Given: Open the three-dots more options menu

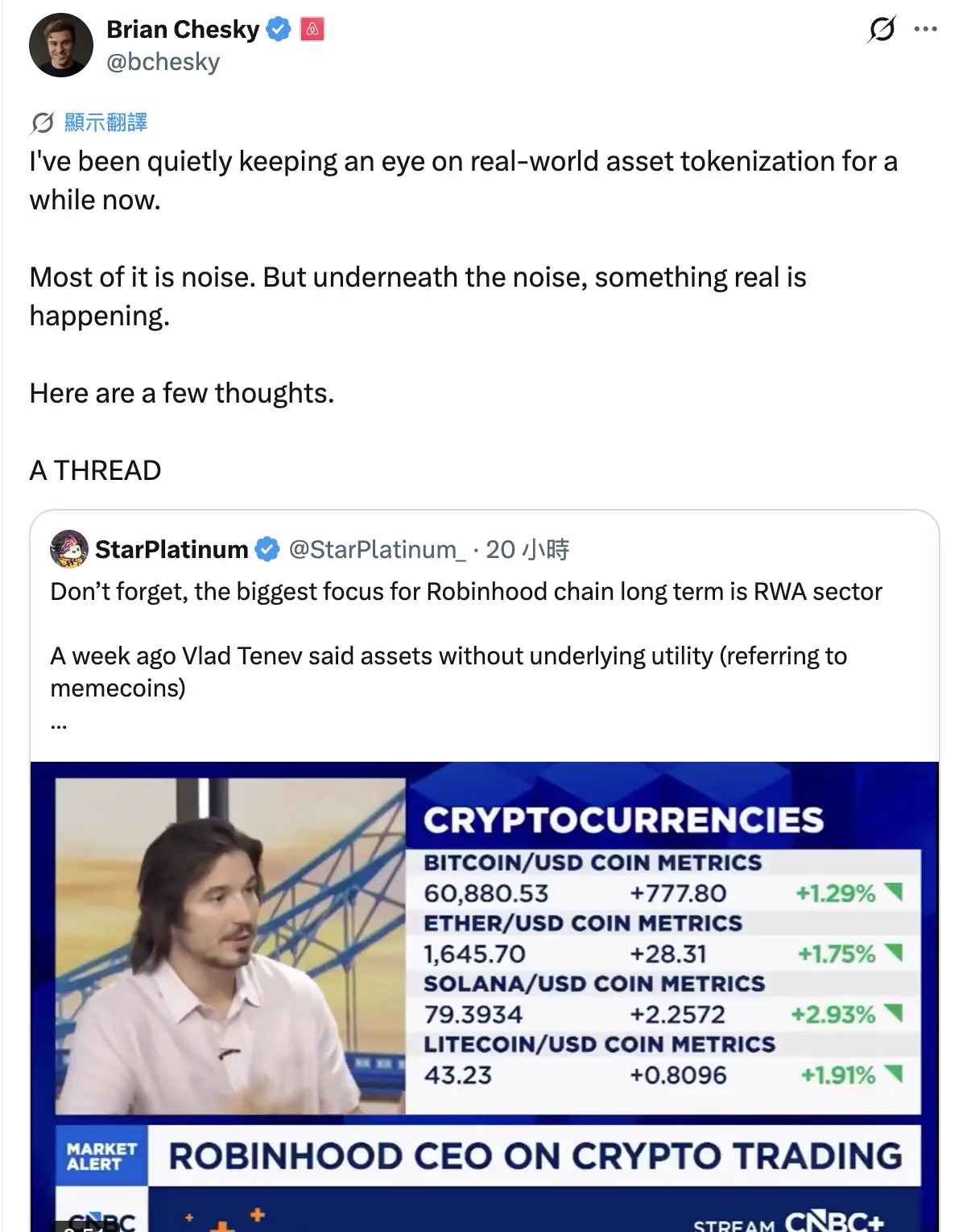Looking at the screenshot, I should pos(925,29).
